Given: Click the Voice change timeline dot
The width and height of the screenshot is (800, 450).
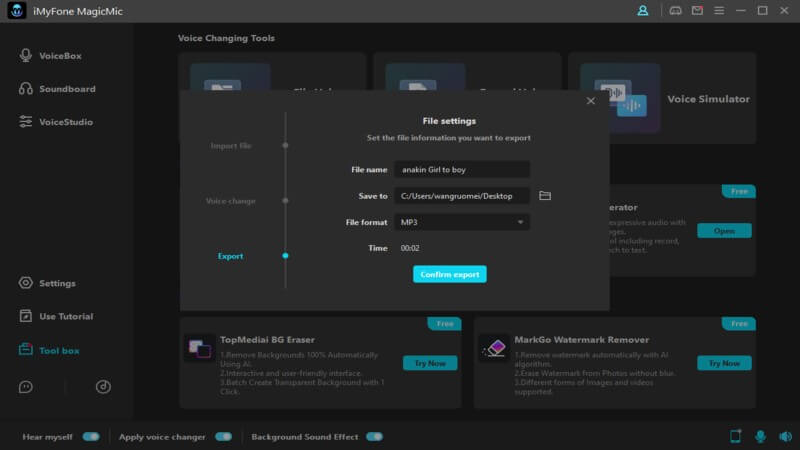Looking at the screenshot, I should 285,201.
